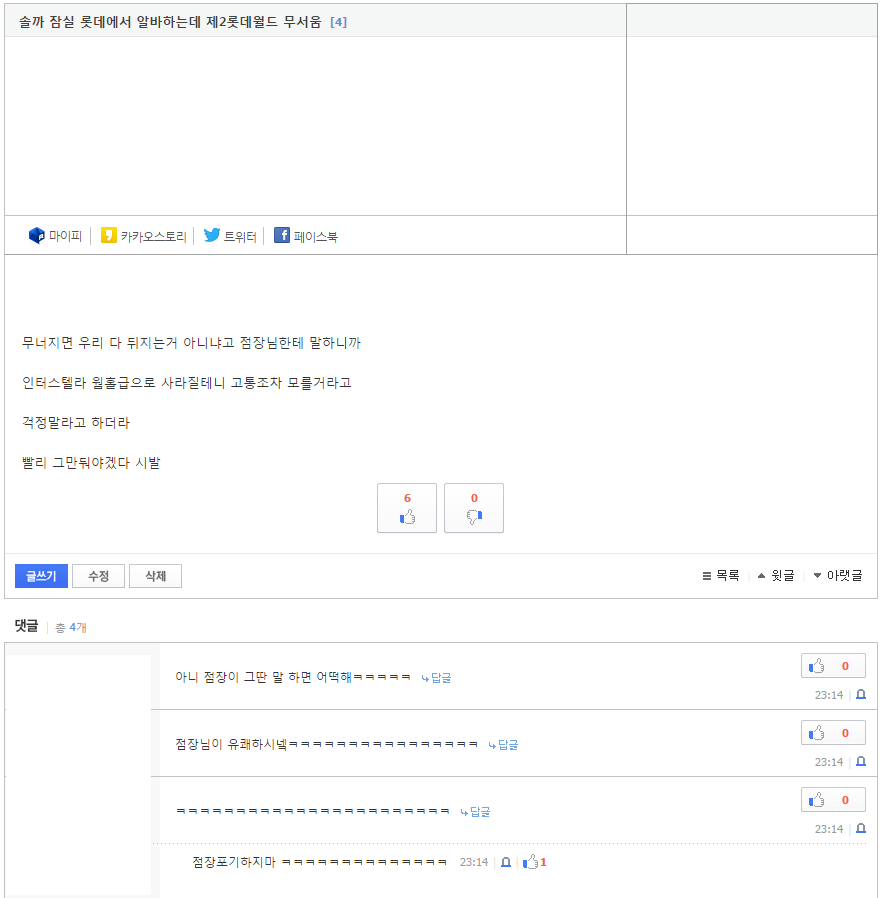Reply to the second comment with 답글
This screenshot has height=898, width=884.
[503, 744]
